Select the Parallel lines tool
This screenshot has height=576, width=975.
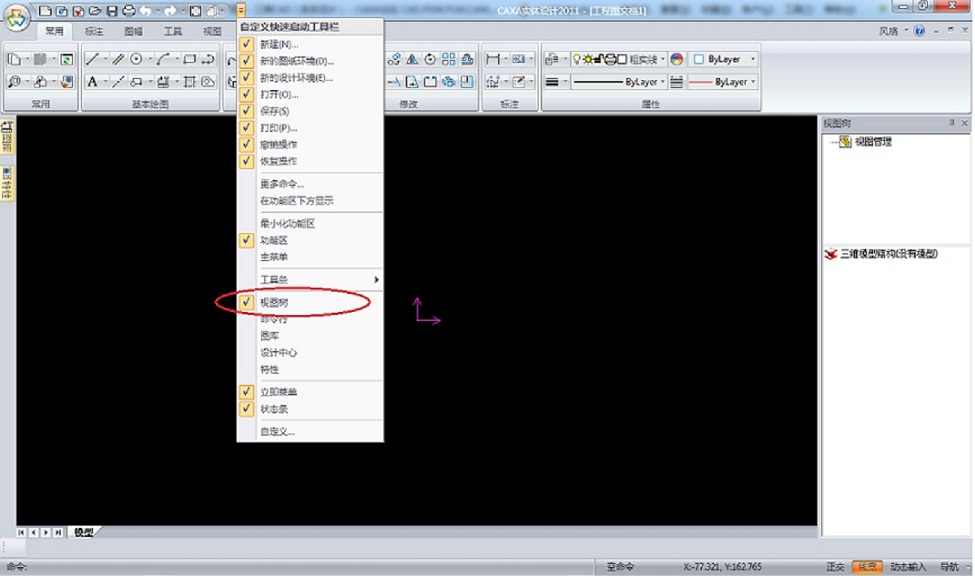(x=118, y=59)
